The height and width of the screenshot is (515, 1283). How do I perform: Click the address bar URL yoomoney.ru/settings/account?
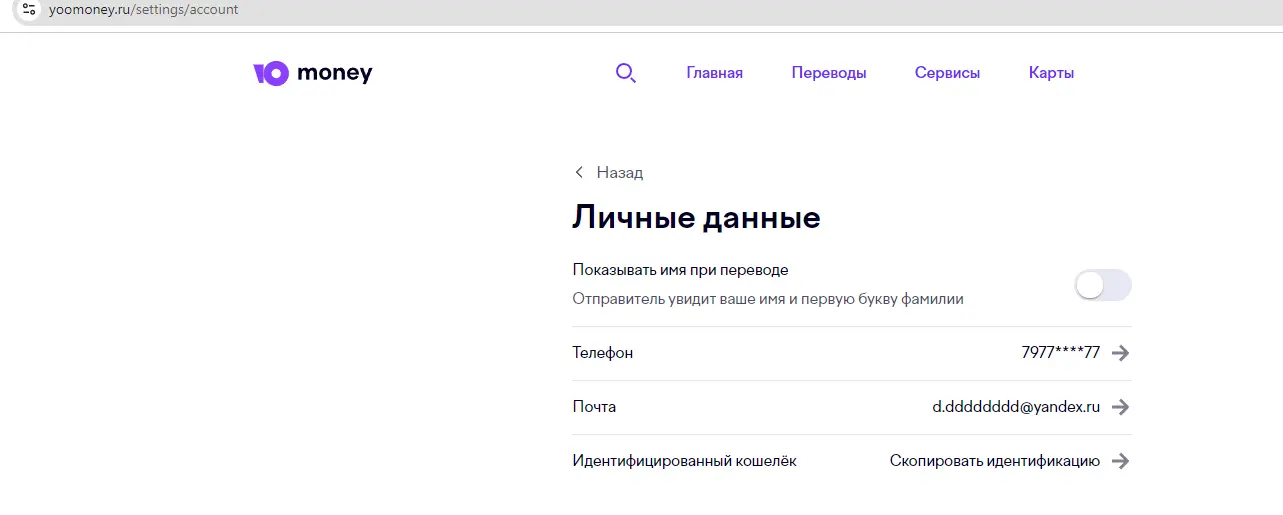click(x=144, y=10)
